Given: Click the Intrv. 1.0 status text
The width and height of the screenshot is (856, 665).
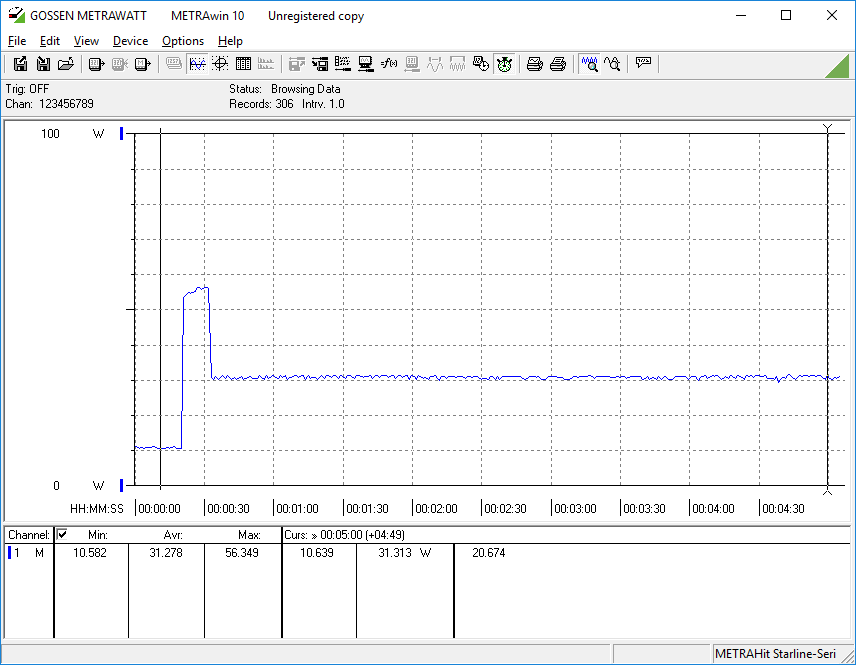Looking at the screenshot, I should tap(323, 104).
